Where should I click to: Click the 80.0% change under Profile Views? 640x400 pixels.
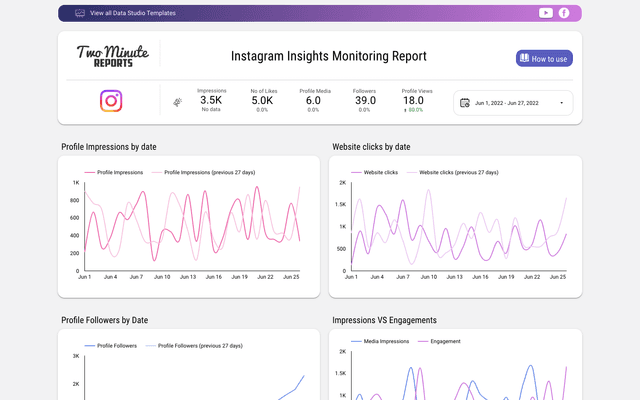click(x=414, y=110)
